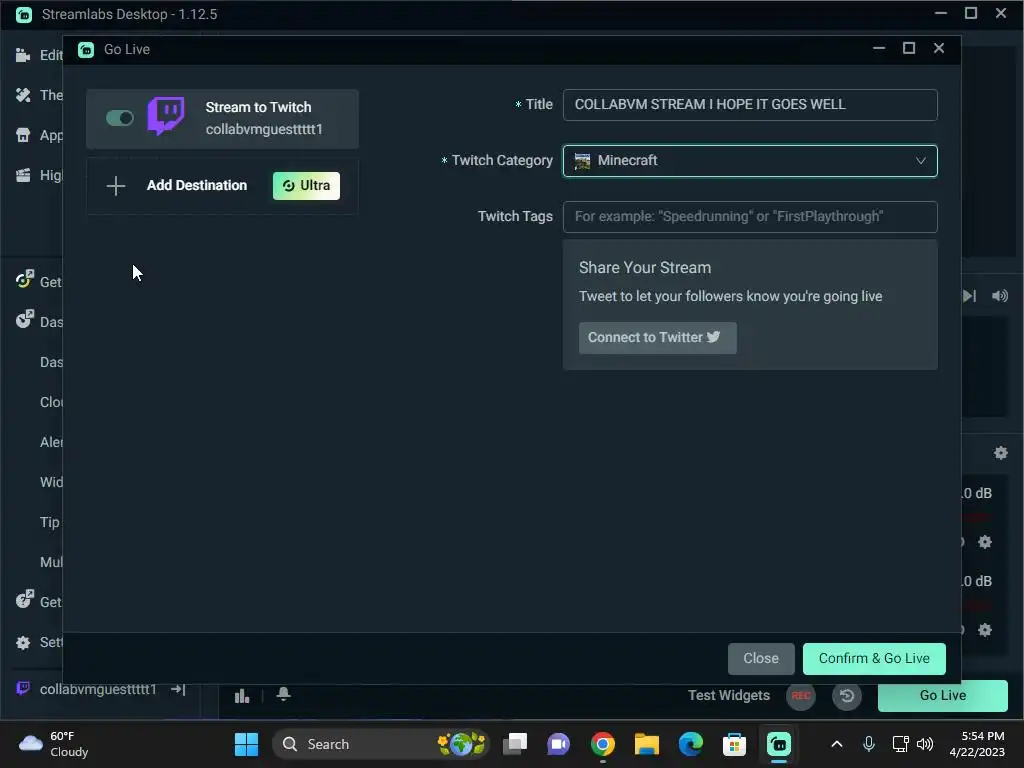
Task: Click the skip-forward playback icon
Action: 970,296
